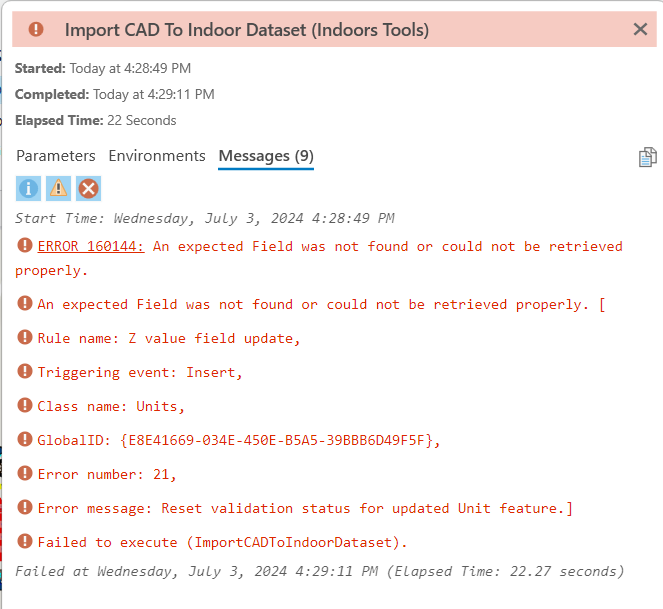Image resolution: width=663 pixels, height=609 pixels.
Task: Click the error icon beside Class name
Action: click(25, 406)
